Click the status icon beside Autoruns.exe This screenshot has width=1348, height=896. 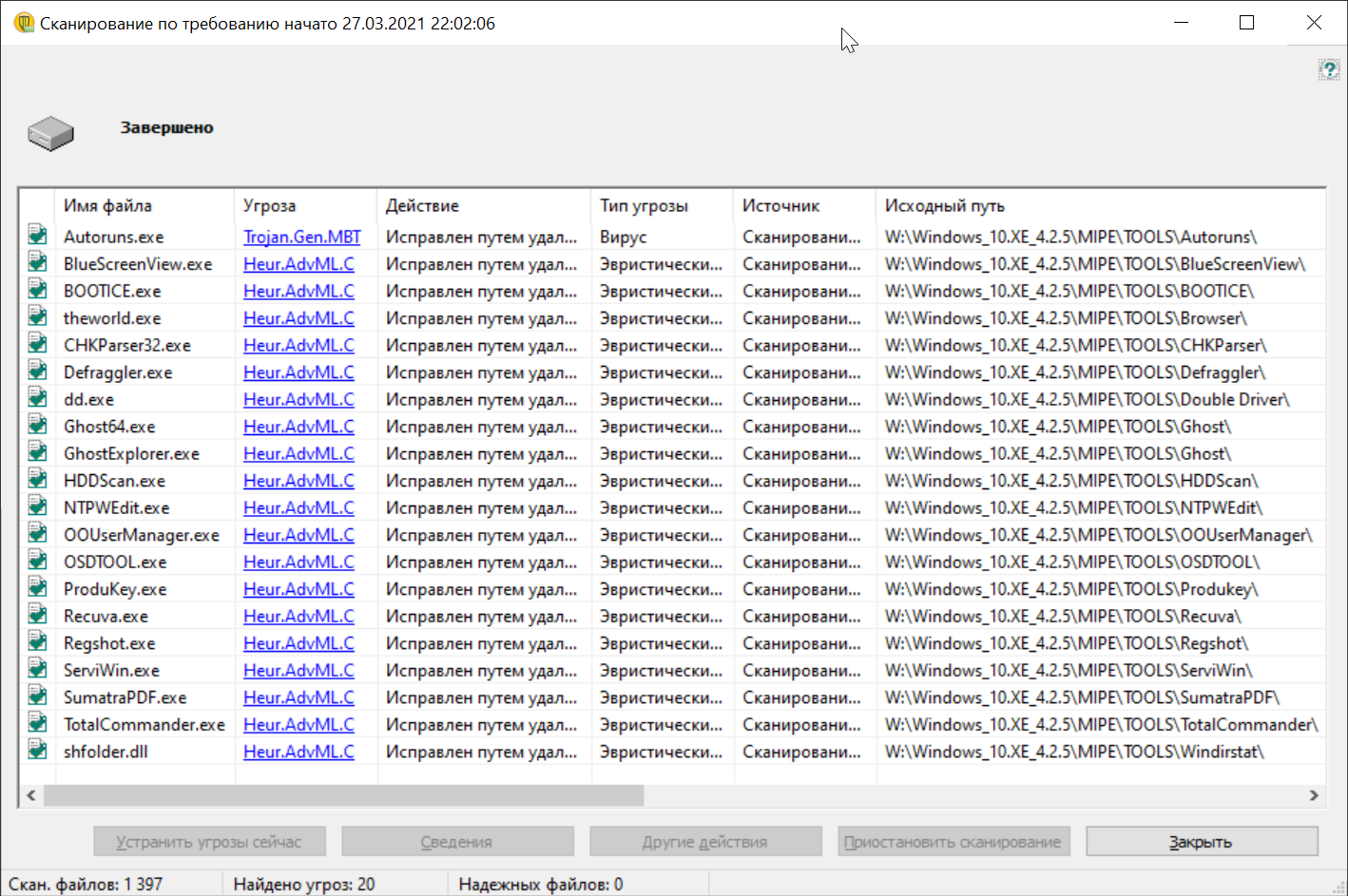pos(37,234)
